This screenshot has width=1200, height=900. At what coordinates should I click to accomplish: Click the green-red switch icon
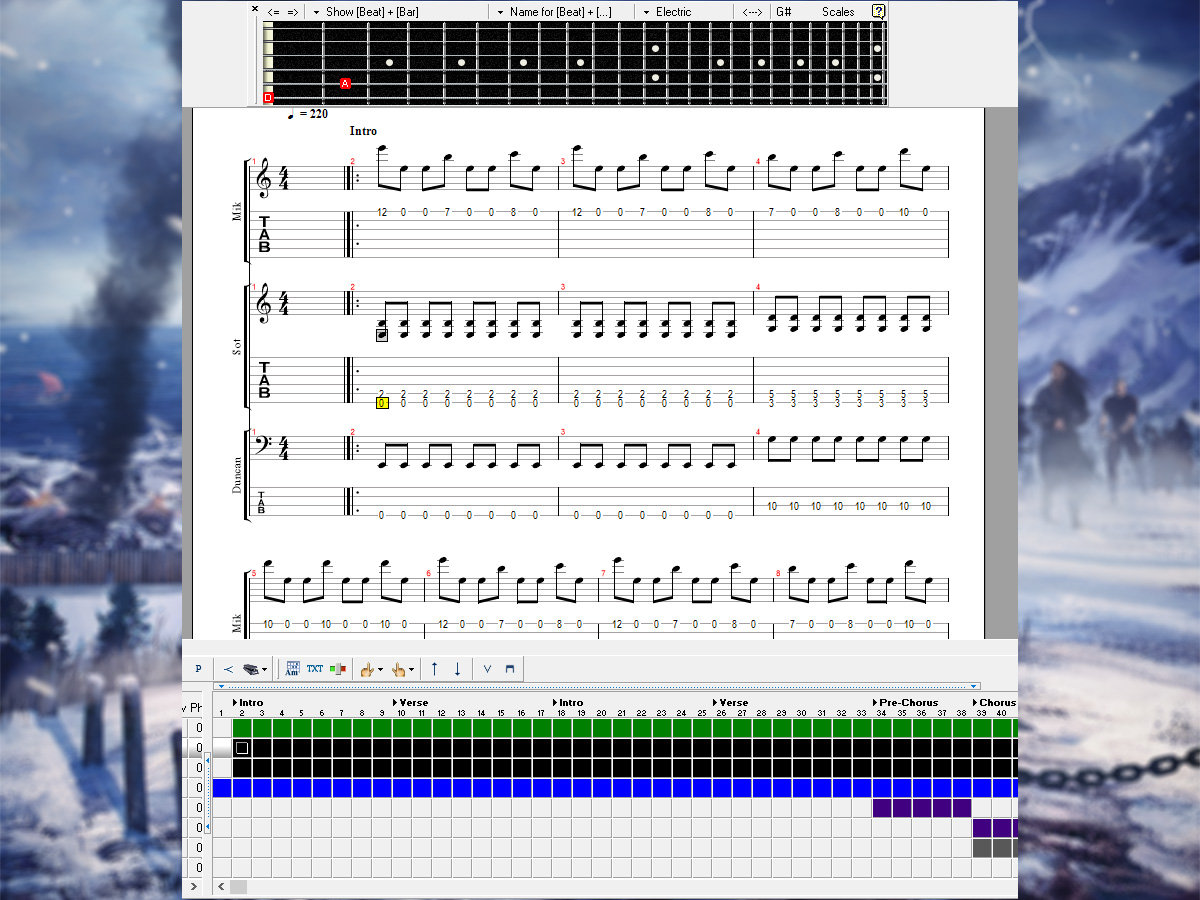coord(337,669)
